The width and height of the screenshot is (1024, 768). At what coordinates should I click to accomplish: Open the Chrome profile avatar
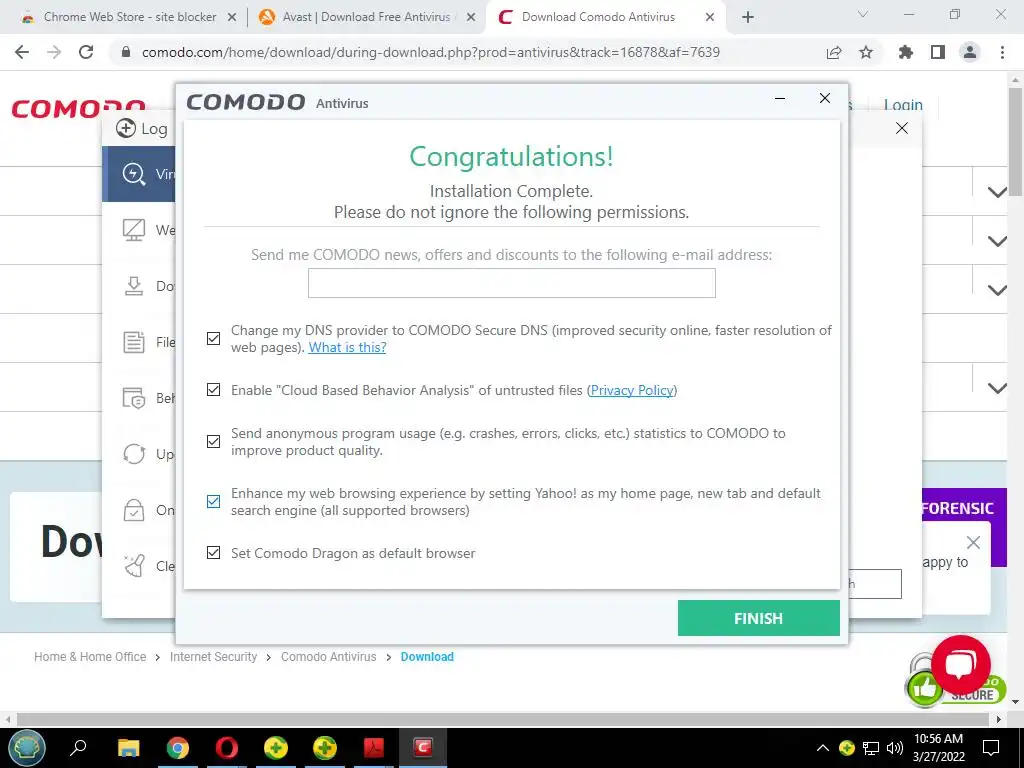970,52
